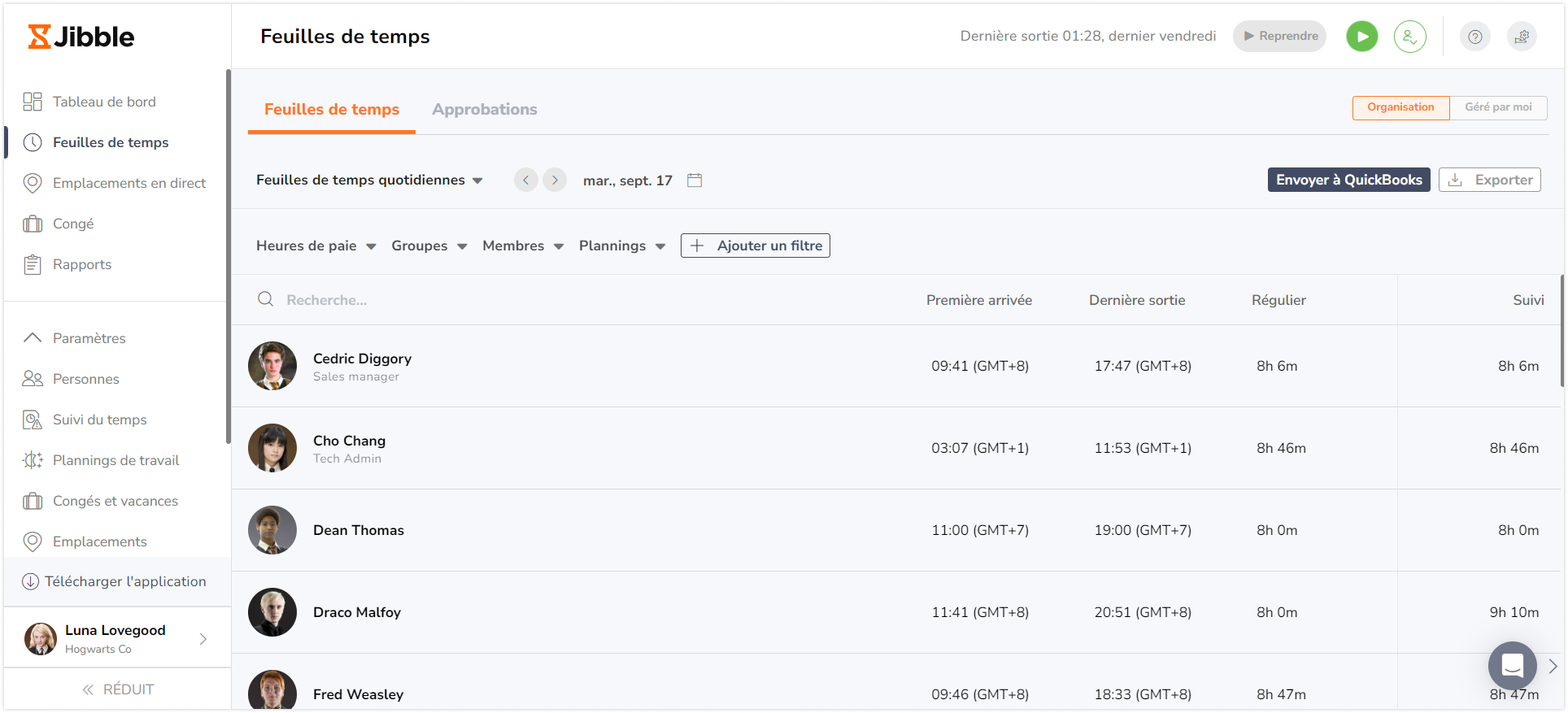The height and width of the screenshot is (713, 1568).
Task: Click the download application icon
Action: (30, 581)
